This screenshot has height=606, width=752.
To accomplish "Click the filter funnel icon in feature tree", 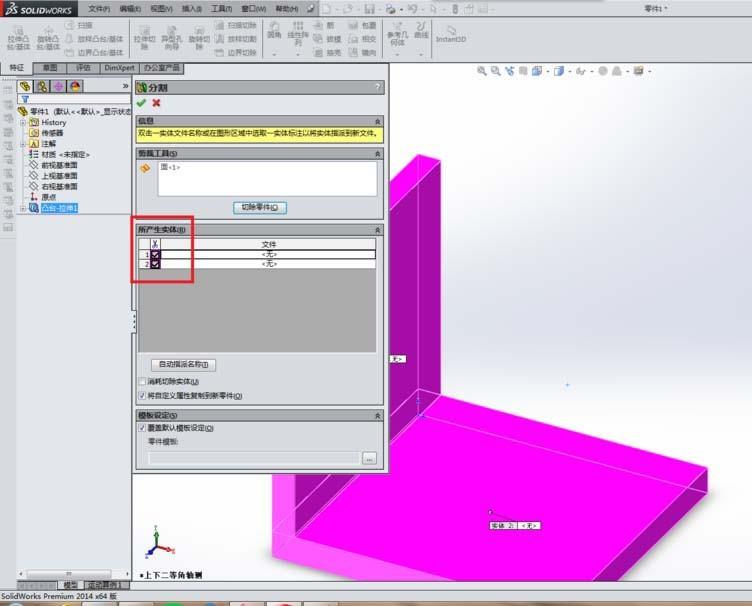I will (25, 99).
